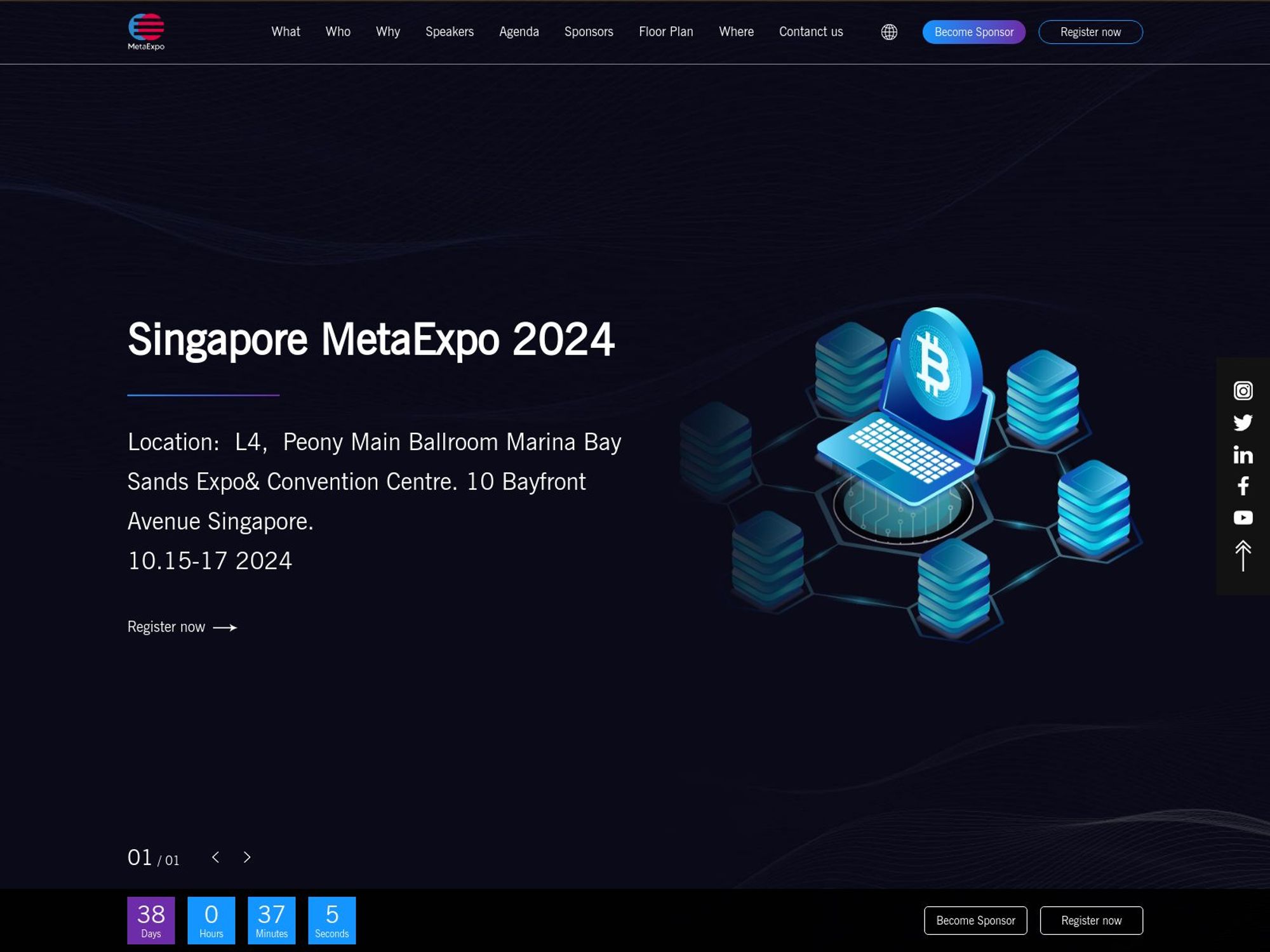The width and height of the screenshot is (1270, 952).
Task: Click Register now in the bottom bar
Action: point(1091,920)
